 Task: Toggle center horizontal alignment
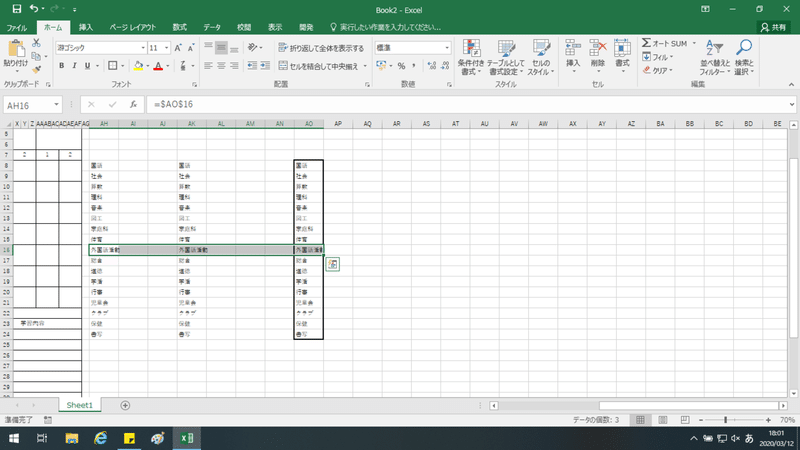(x=221, y=66)
